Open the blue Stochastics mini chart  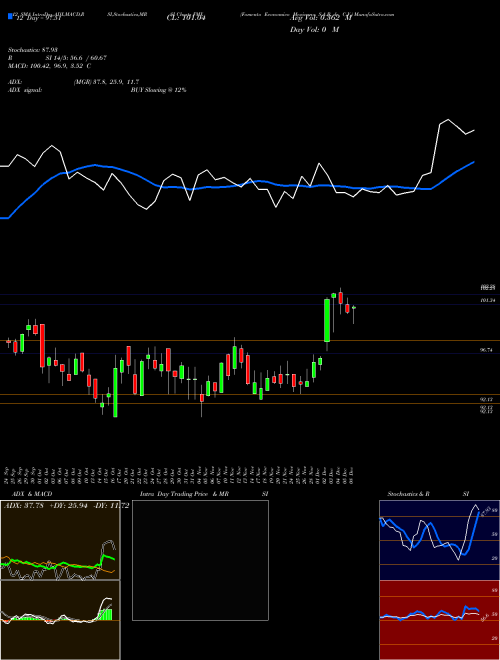click(439, 540)
